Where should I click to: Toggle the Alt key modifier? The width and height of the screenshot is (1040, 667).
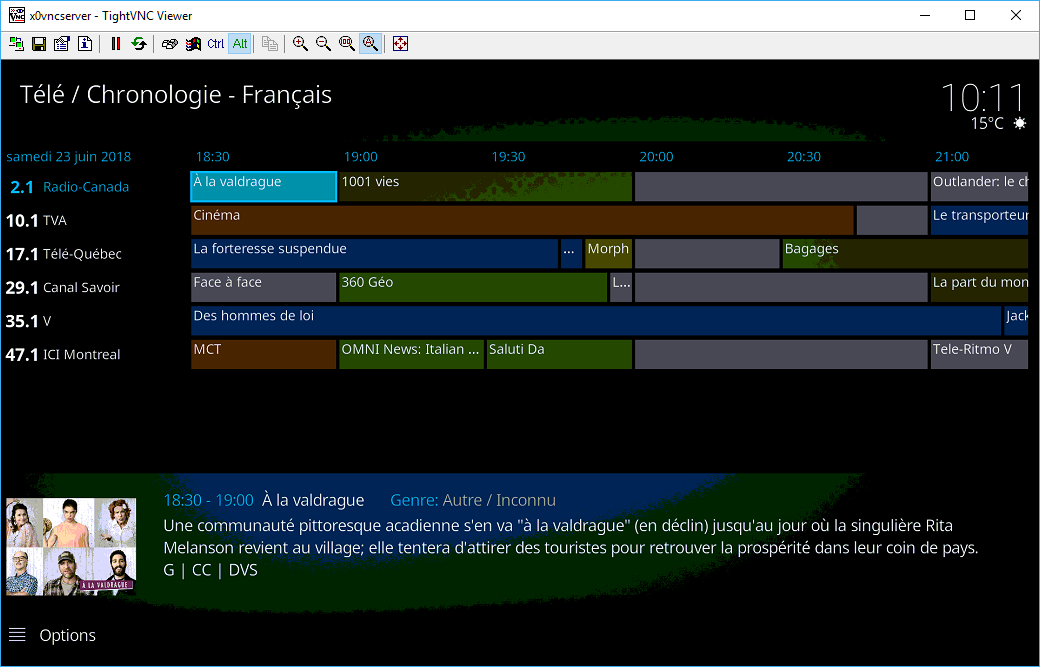click(x=240, y=44)
